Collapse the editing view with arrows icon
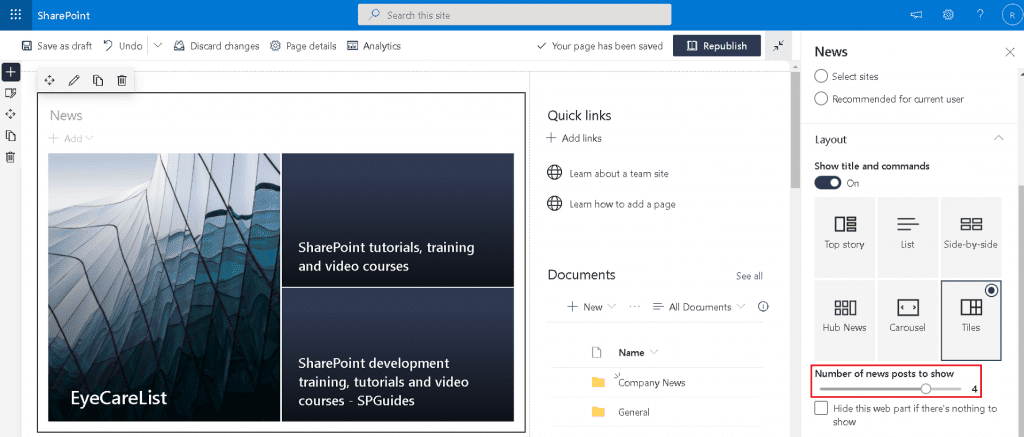 click(x=778, y=46)
